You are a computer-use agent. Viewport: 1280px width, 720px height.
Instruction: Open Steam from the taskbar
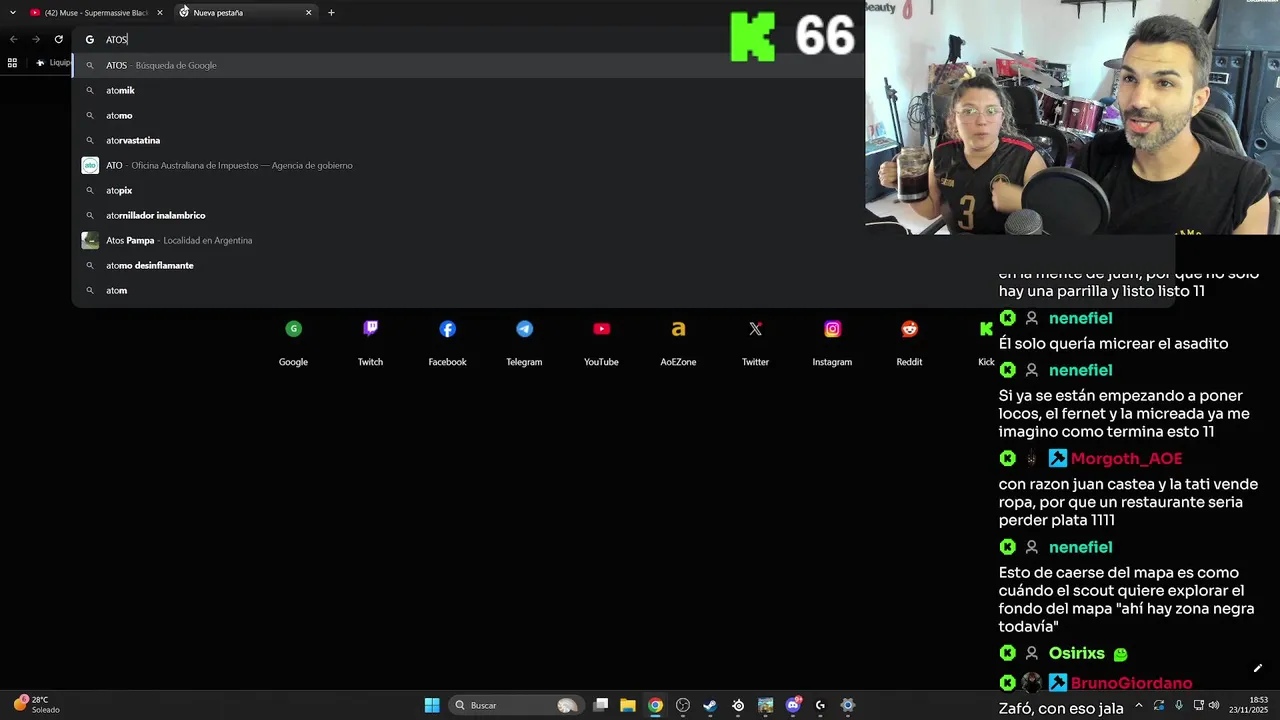point(710,705)
